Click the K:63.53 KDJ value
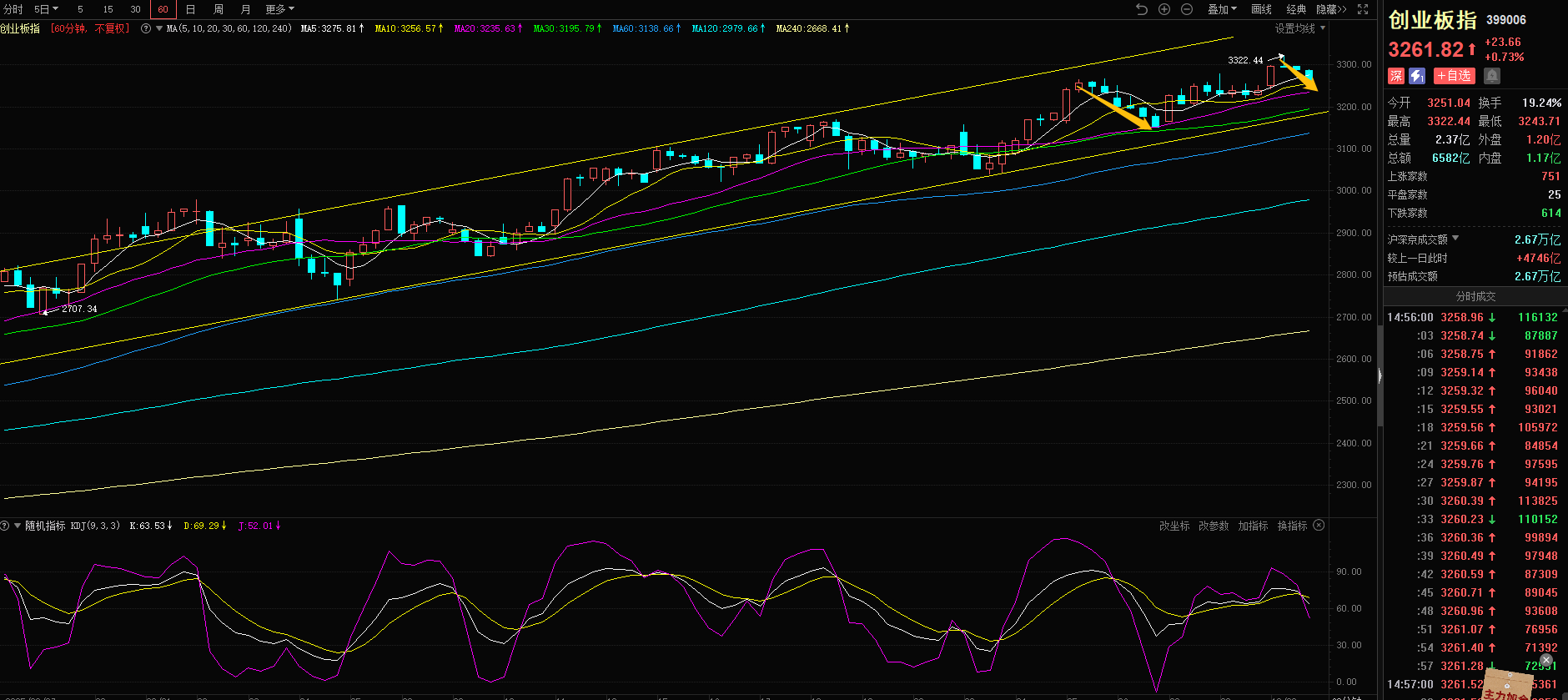1568x700 pixels. pyautogui.click(x=151, y=526)
